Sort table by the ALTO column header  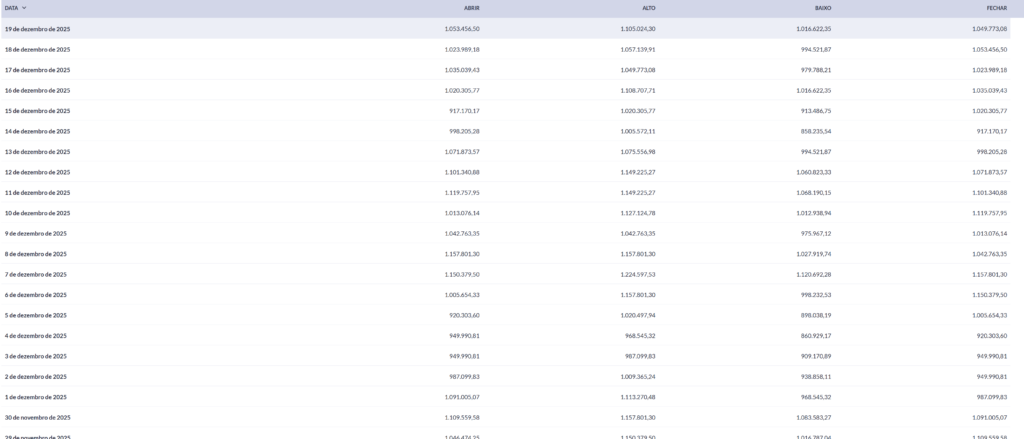tap(648, 7)
